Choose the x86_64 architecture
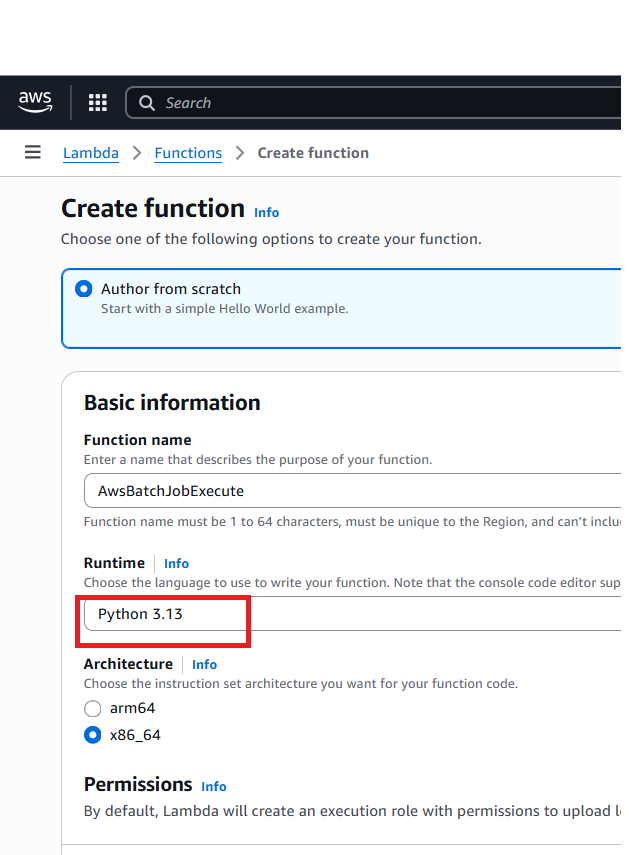The width and height of the screenshot is (629, 855). [x=93, y=735]
